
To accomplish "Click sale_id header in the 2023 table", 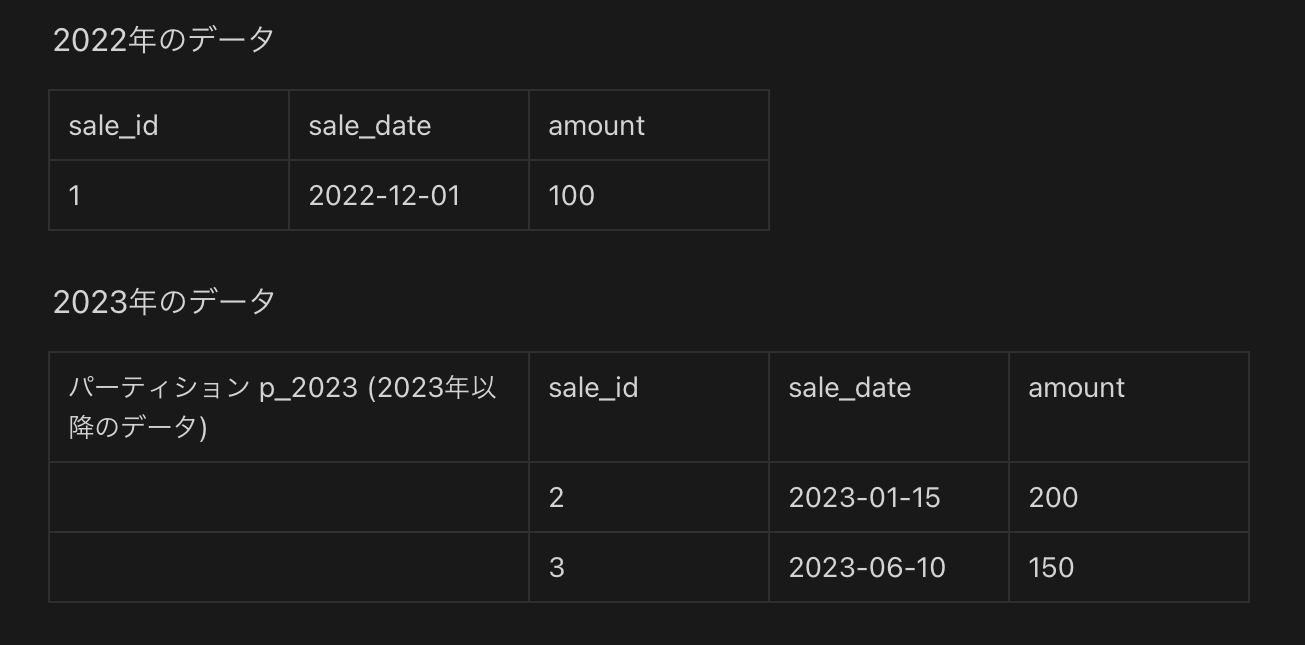I will [x=593, y=388].
